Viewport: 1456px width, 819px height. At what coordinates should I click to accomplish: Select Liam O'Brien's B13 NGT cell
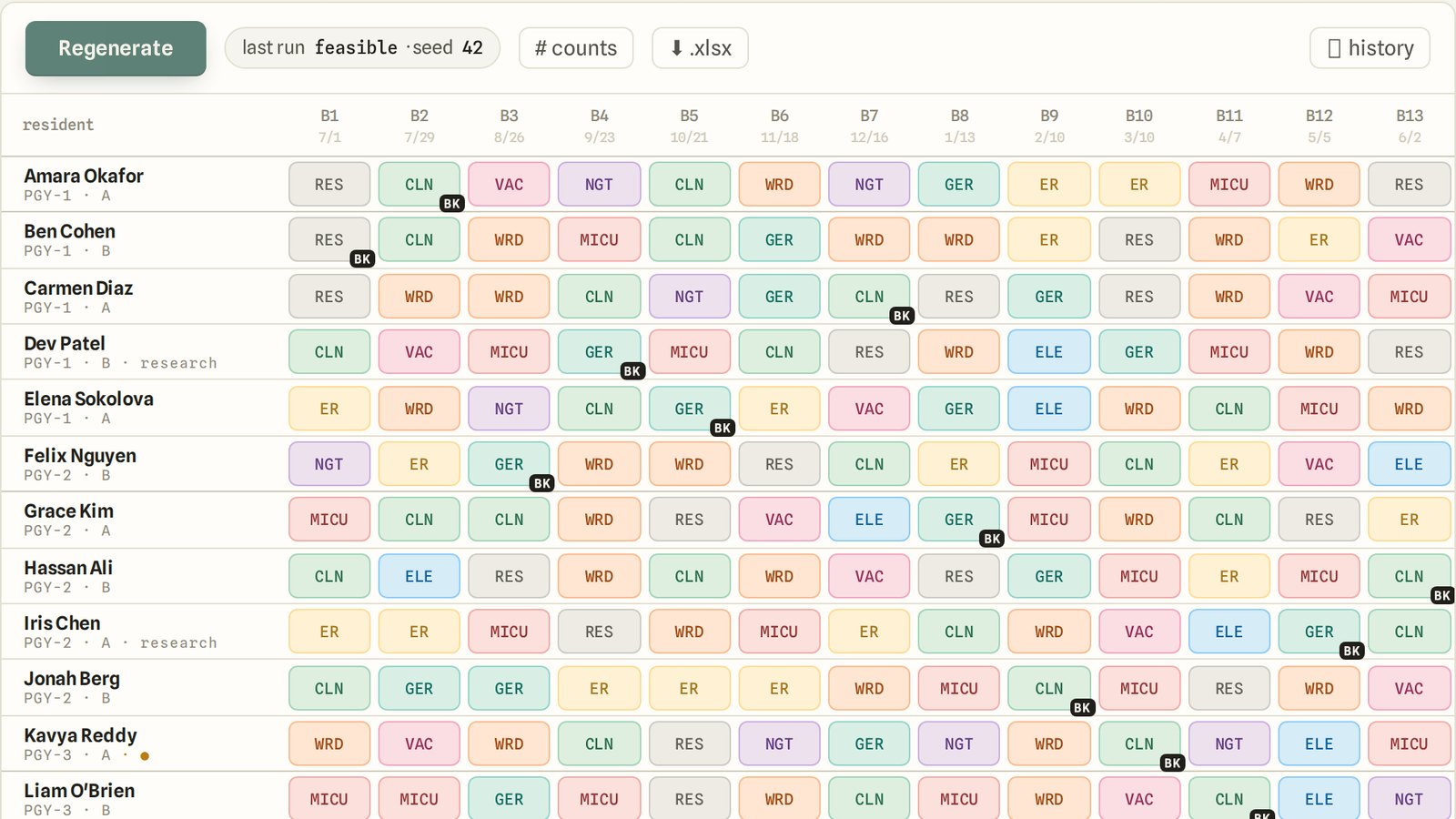click(1409, 799)
